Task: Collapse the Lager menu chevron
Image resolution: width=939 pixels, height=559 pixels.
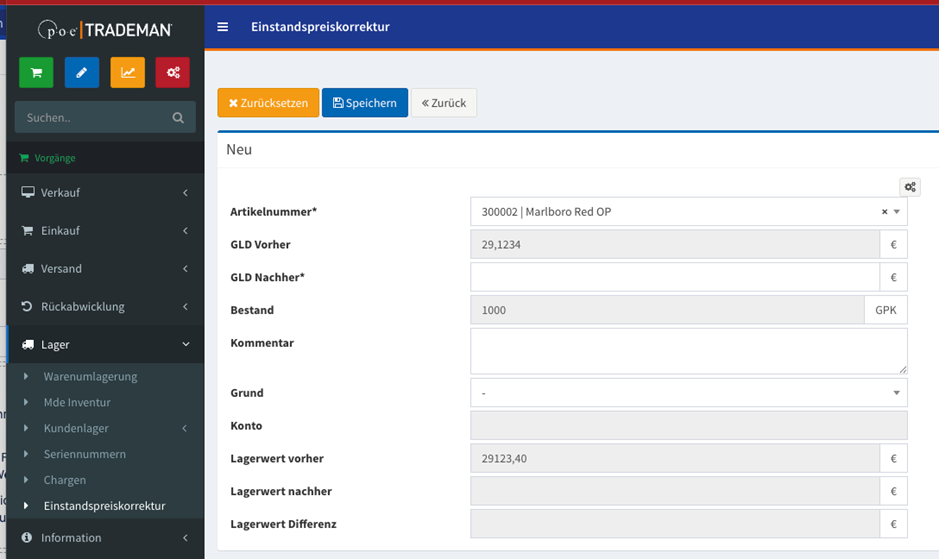Action: click(186, 345)
